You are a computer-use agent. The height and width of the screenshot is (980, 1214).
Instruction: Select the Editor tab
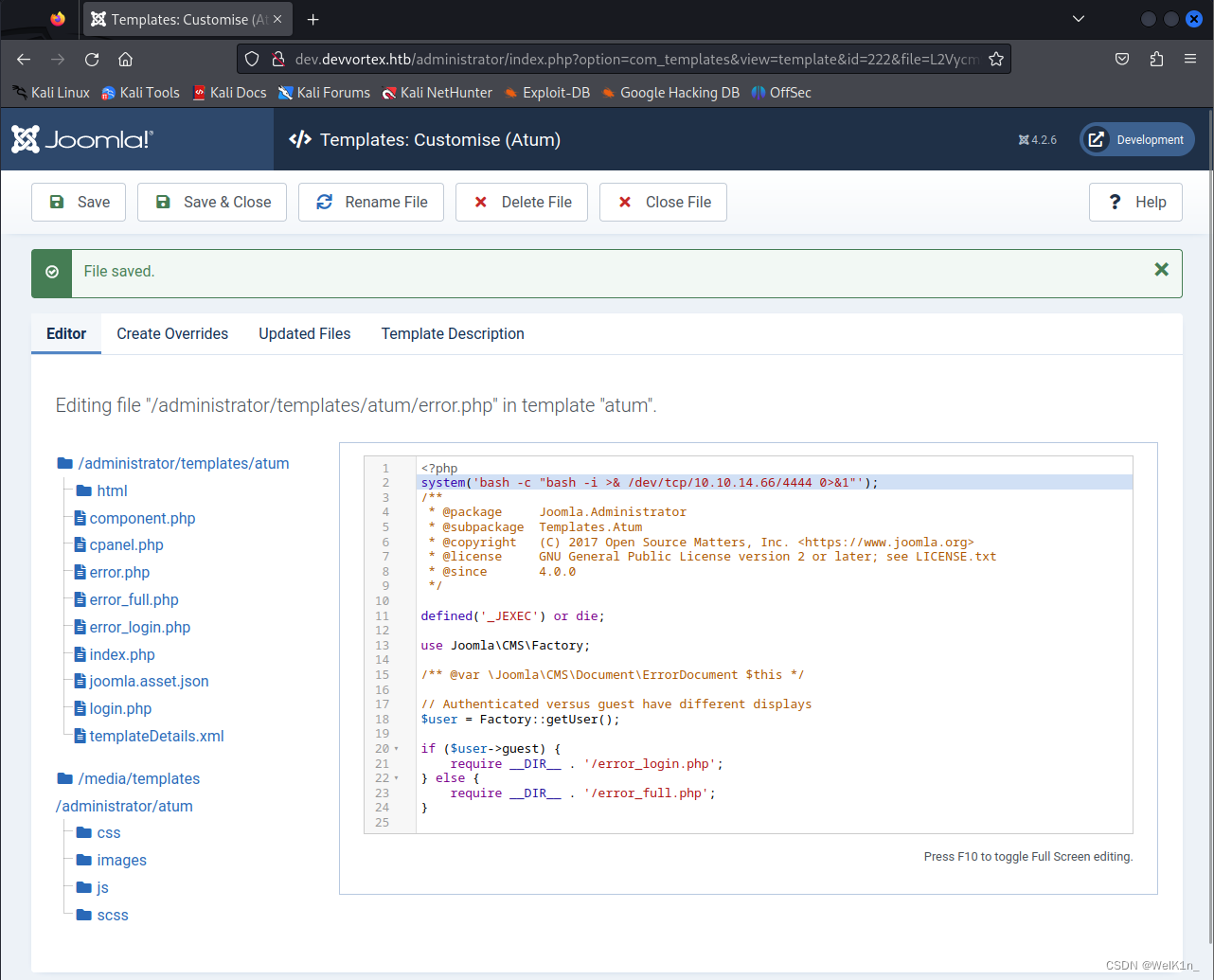pos(66,333)
